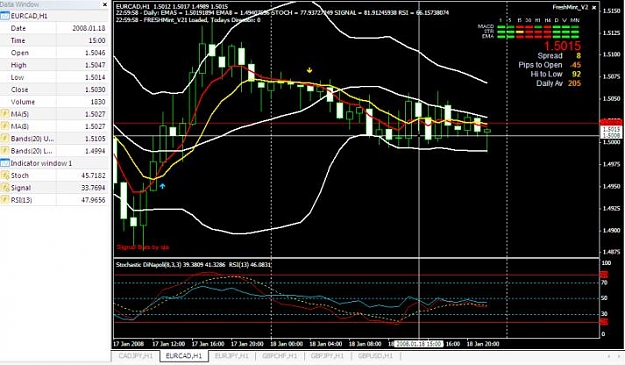This screenshot has height=365, width=625.
Task: Click the High value 1.5047
Action: click(95, 65)
